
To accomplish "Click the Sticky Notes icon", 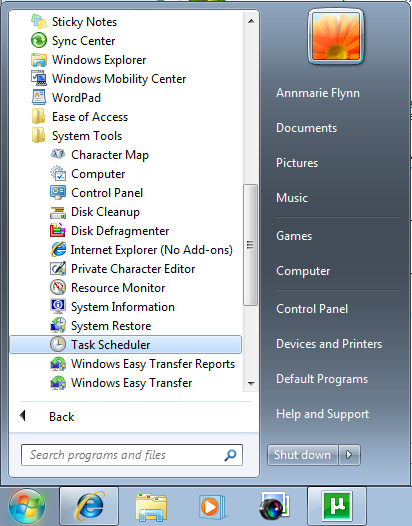I will (x=39, y=22).
